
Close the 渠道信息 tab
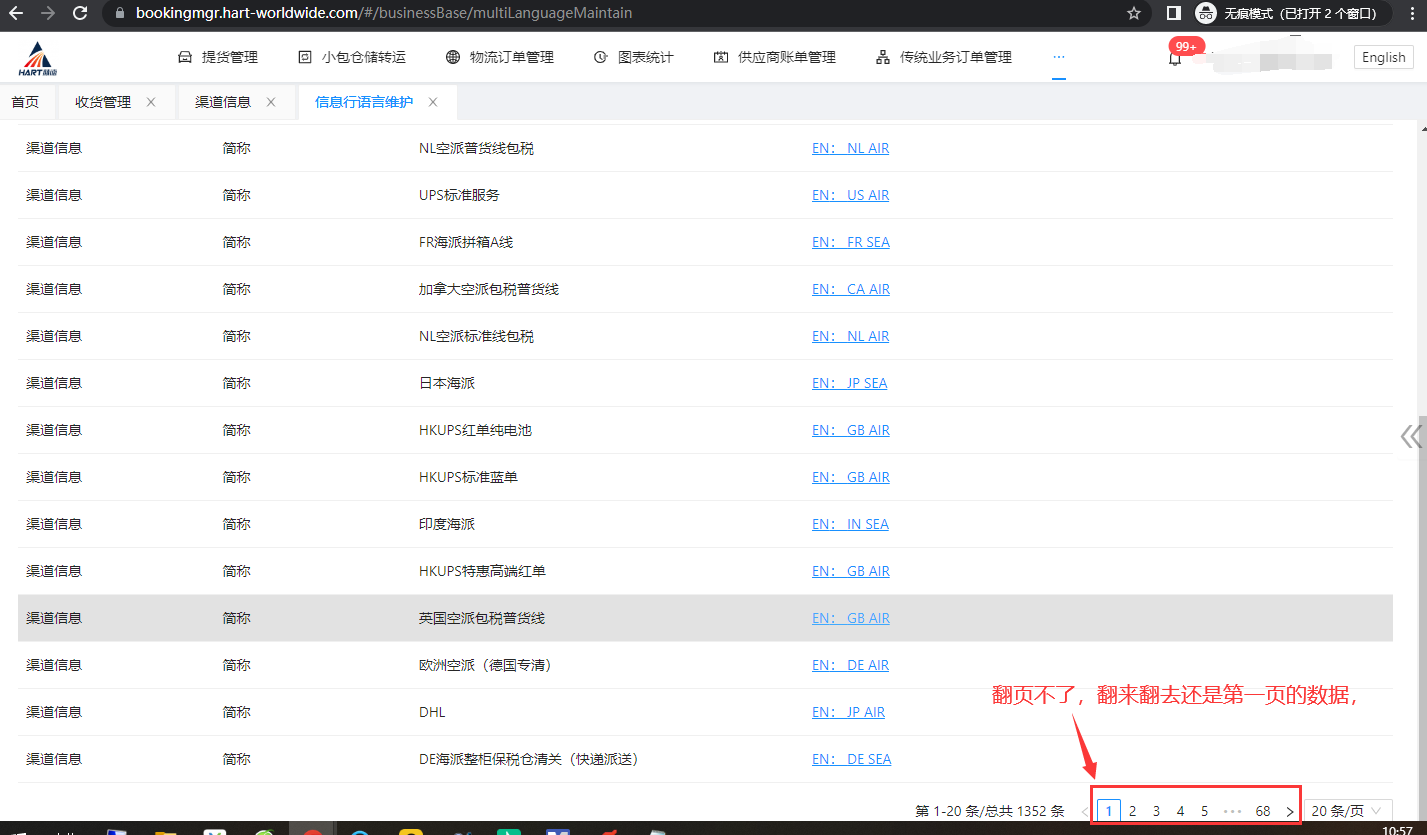pos(271,102)
